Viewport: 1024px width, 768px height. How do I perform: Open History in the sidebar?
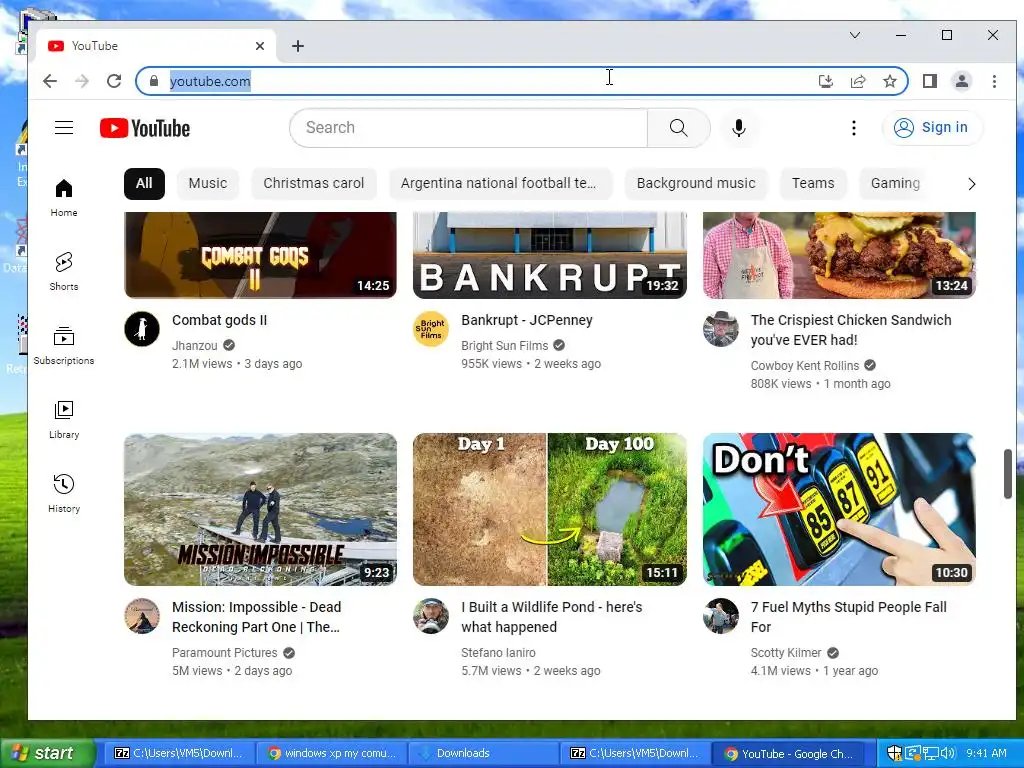(x=64, y=493)
